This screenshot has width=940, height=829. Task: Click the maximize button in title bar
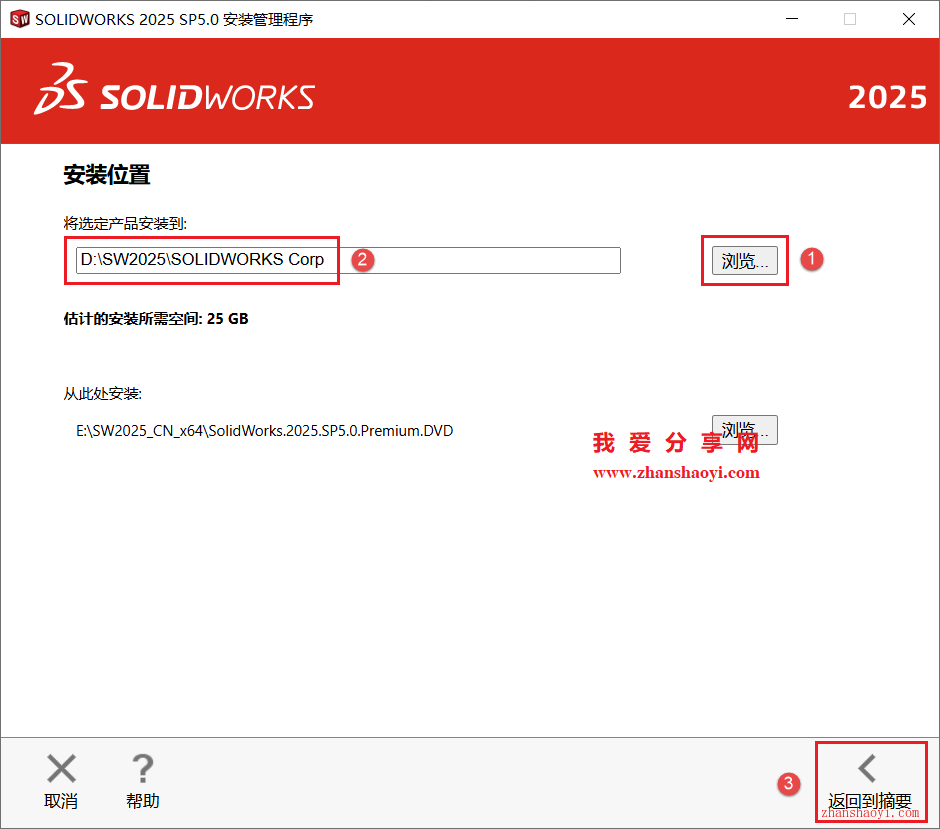pos(850,19)
